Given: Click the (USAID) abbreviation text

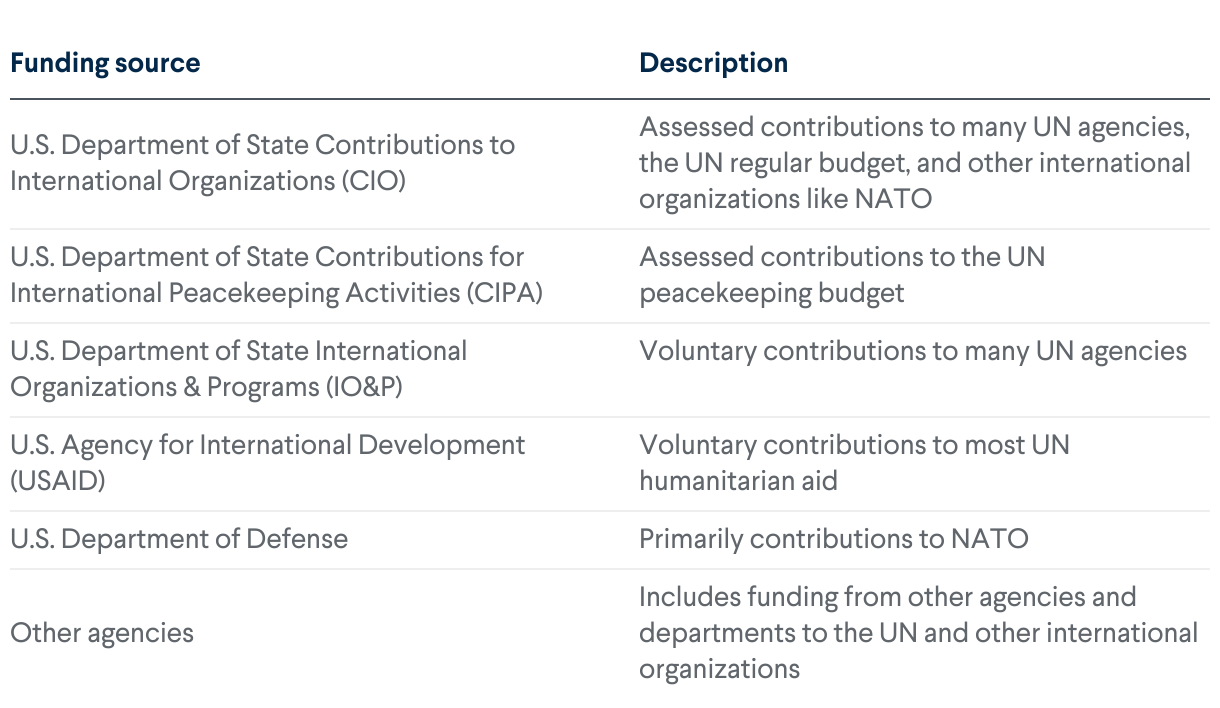Looking at the screenshot, I should 57,481.
